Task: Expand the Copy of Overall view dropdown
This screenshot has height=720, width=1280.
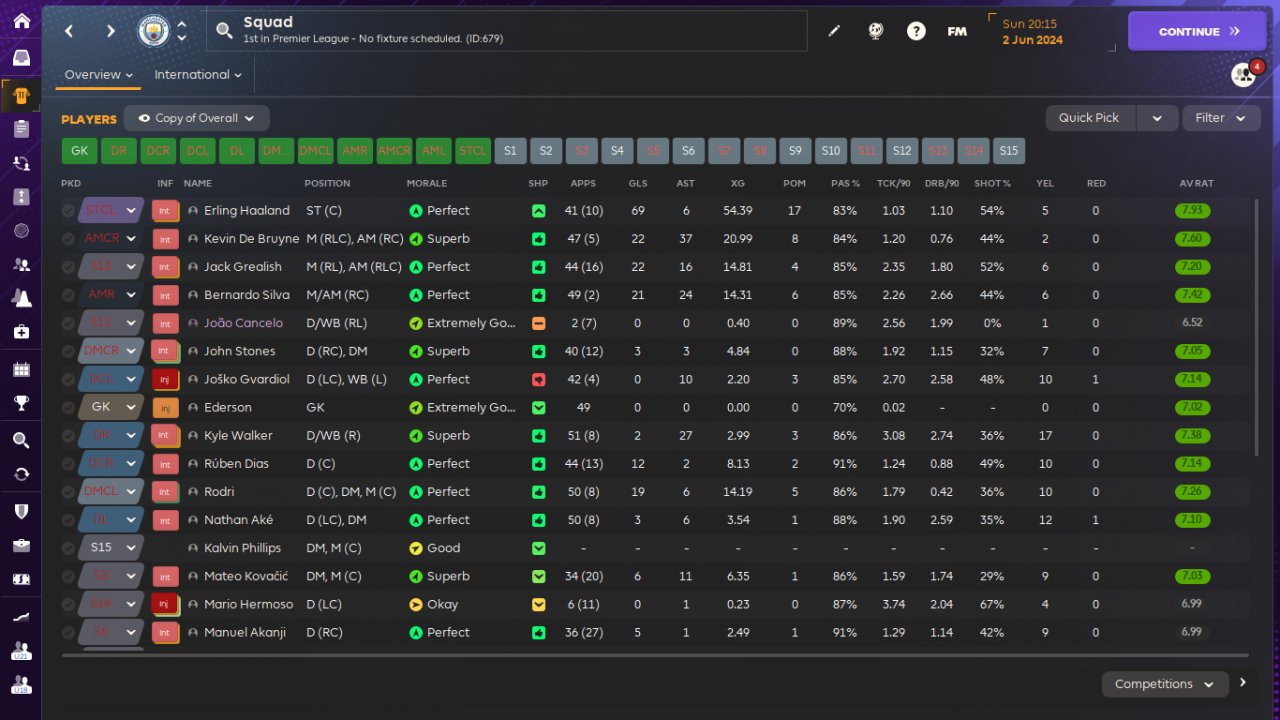Action: pos(197,118)
